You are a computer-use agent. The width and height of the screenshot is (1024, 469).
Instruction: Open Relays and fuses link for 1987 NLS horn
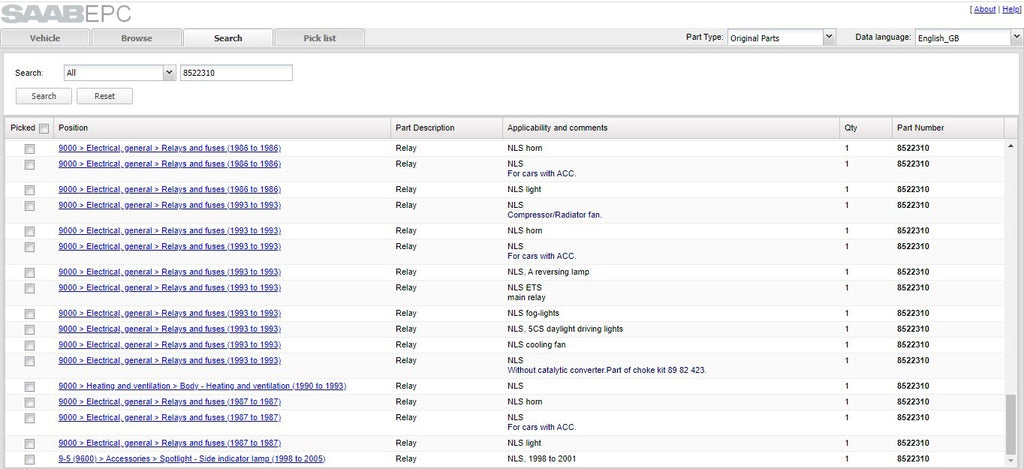170,402
